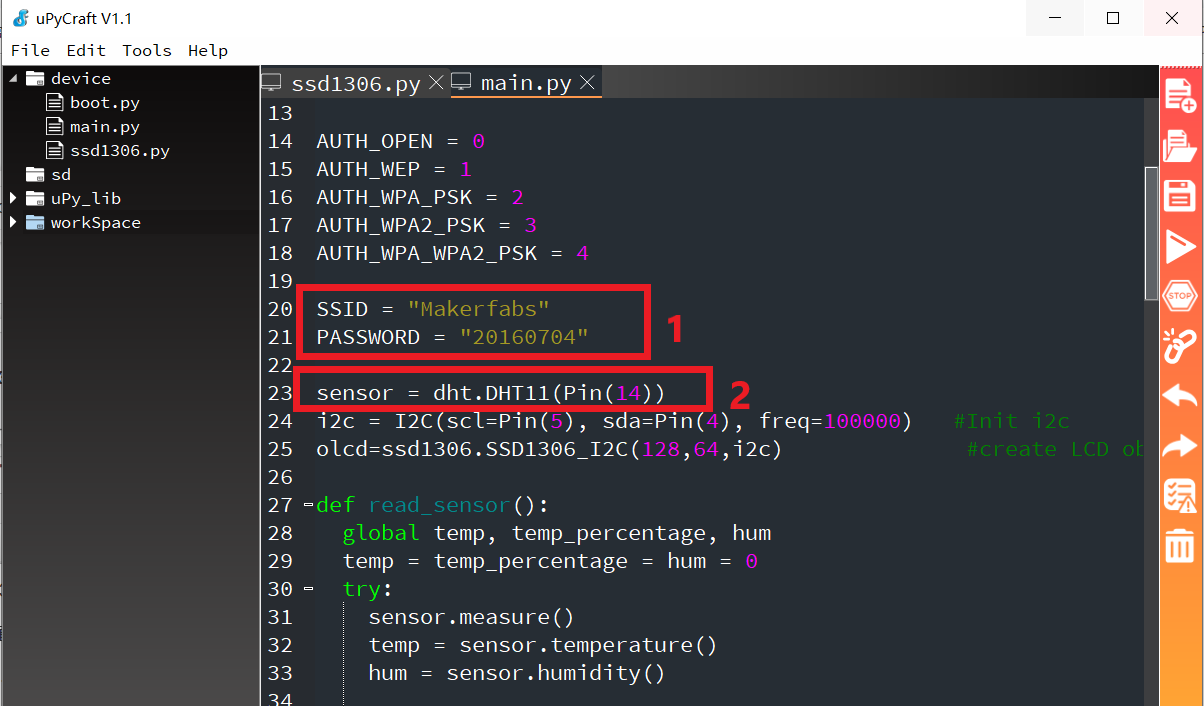This screenshot has width=1204, height=706.
Task: Undo the last edit
Action: point(1180,395)
